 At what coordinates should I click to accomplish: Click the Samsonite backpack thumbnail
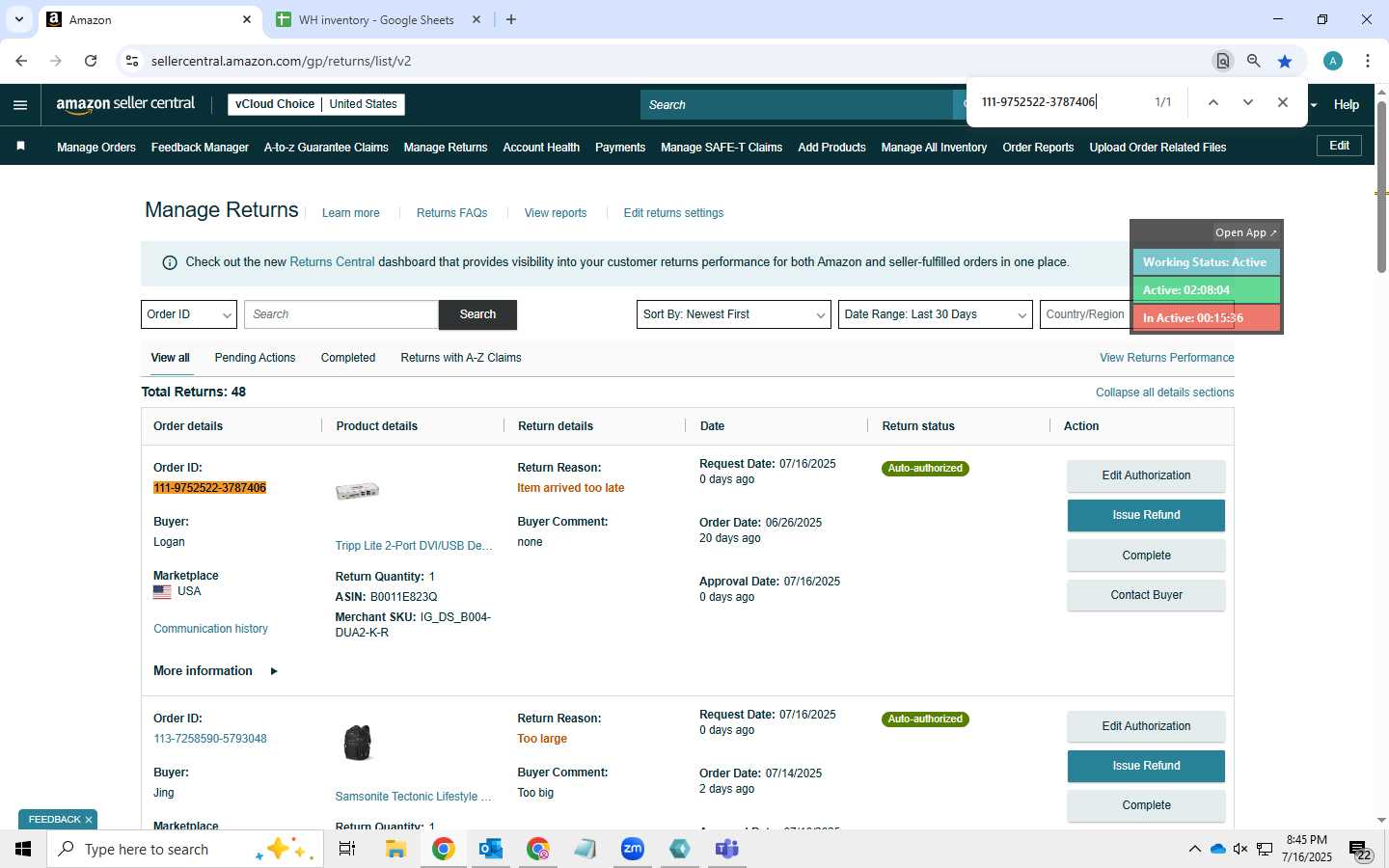pyautogui.click(x=358, y=743)
